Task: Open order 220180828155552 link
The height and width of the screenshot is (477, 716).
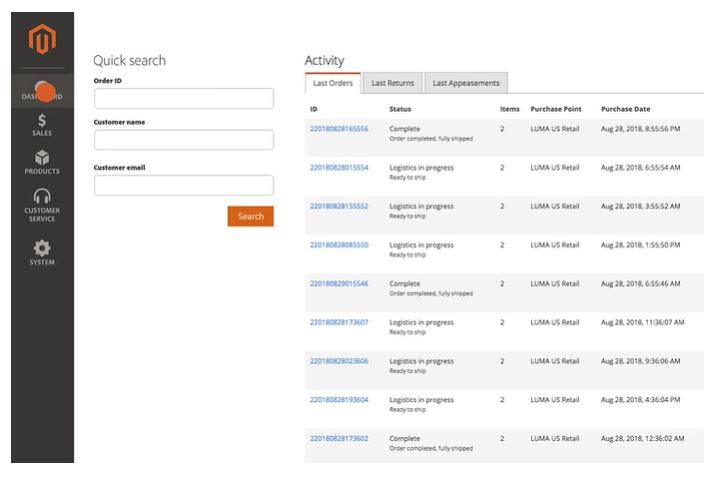Action: pos(339,206)
